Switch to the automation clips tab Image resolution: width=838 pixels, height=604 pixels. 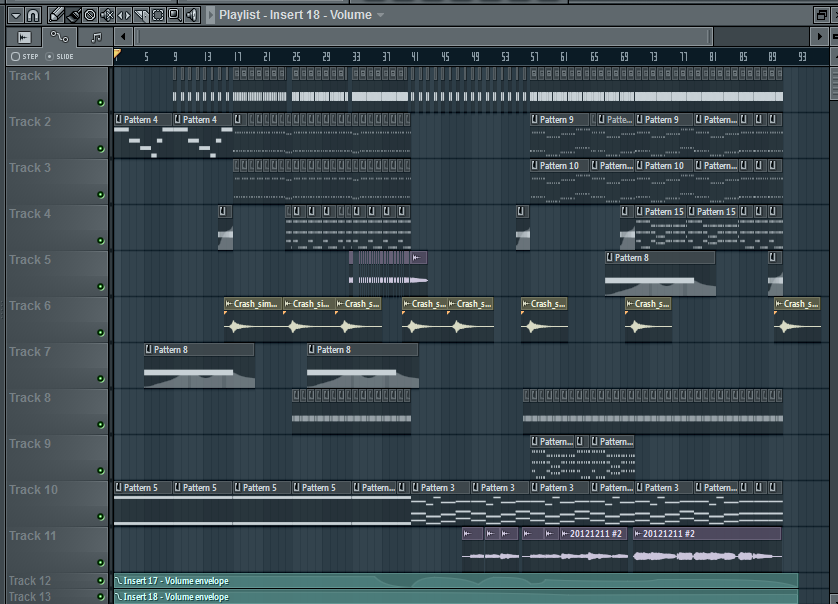point(59,37)
